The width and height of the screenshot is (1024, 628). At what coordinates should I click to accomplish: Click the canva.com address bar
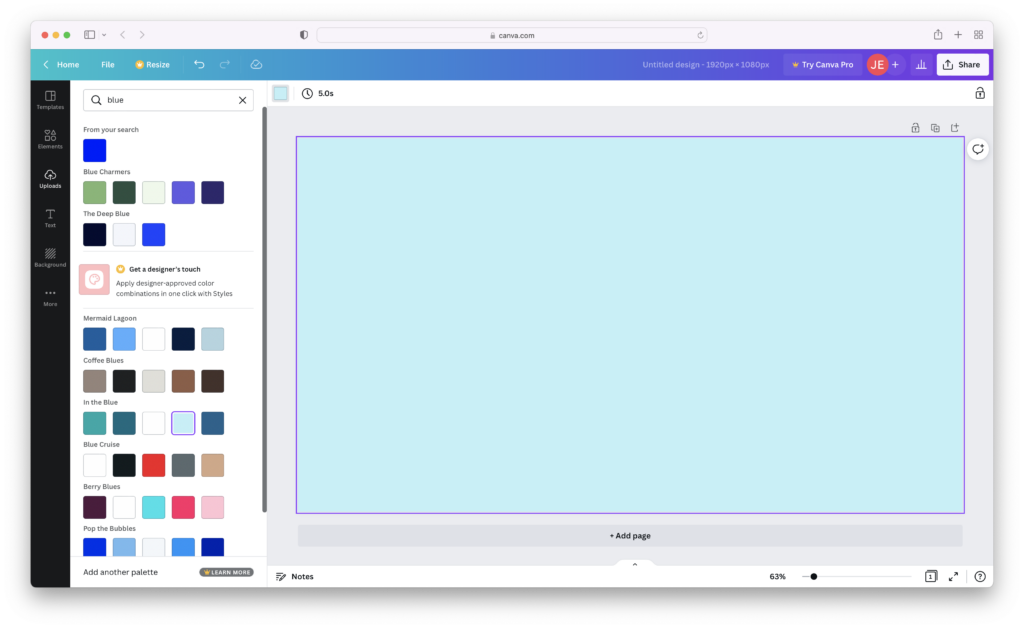pos(512,35)
